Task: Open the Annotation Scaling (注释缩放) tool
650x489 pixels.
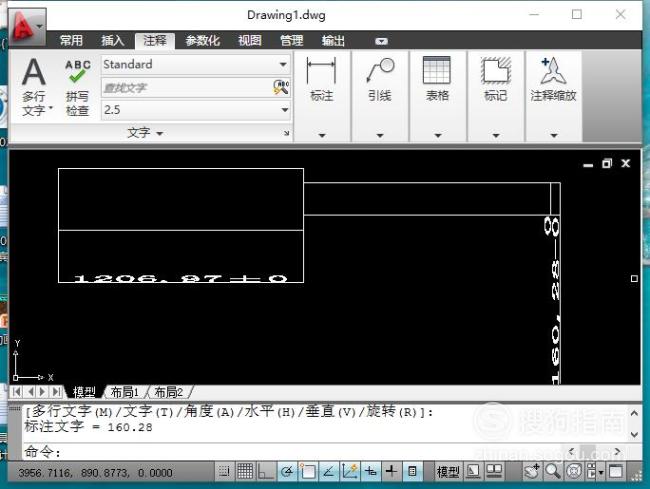Action: pos(553,80)
